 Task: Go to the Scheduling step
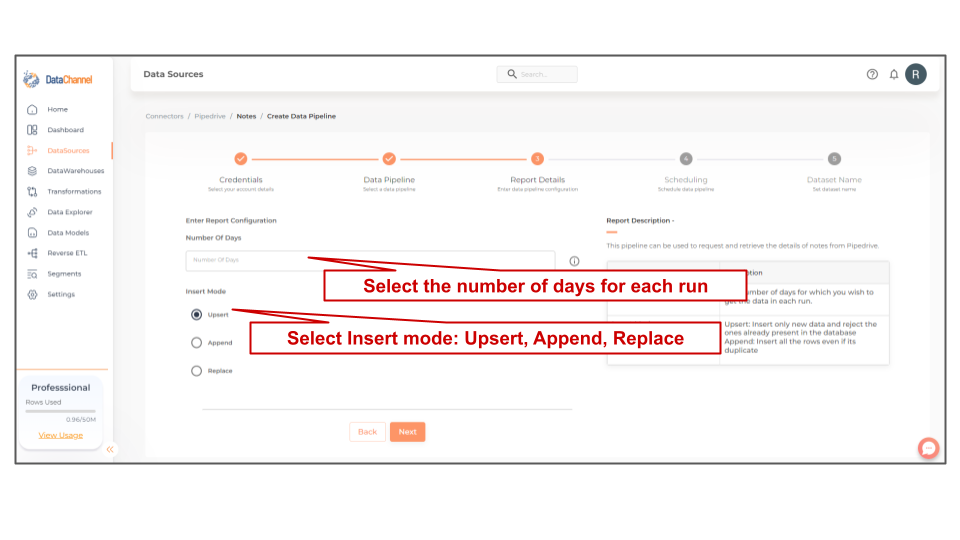point(686,159)
